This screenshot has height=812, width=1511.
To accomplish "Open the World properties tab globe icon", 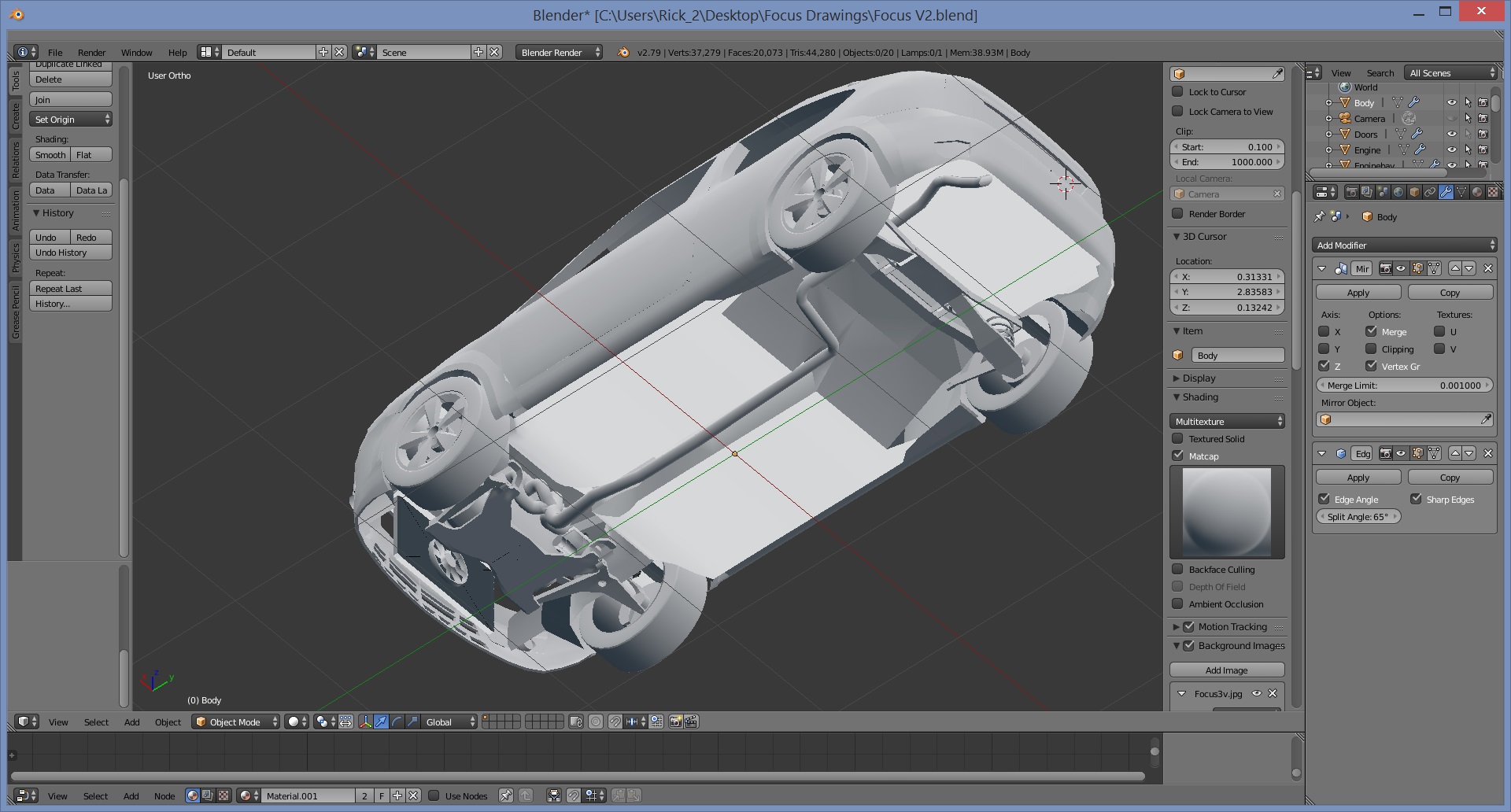I will tap(1398, 192).
